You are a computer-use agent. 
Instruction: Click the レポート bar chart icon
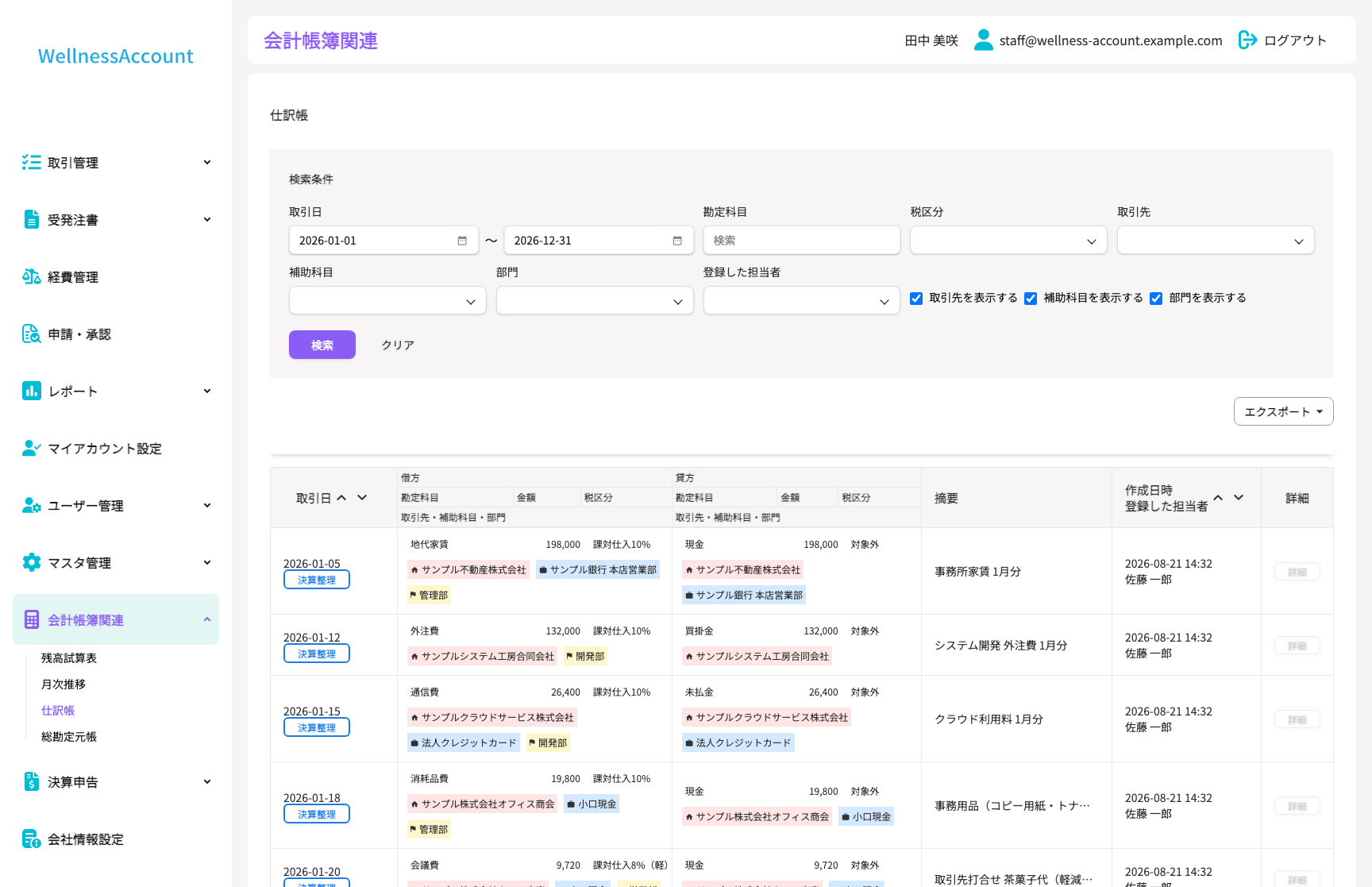(32, 391)
